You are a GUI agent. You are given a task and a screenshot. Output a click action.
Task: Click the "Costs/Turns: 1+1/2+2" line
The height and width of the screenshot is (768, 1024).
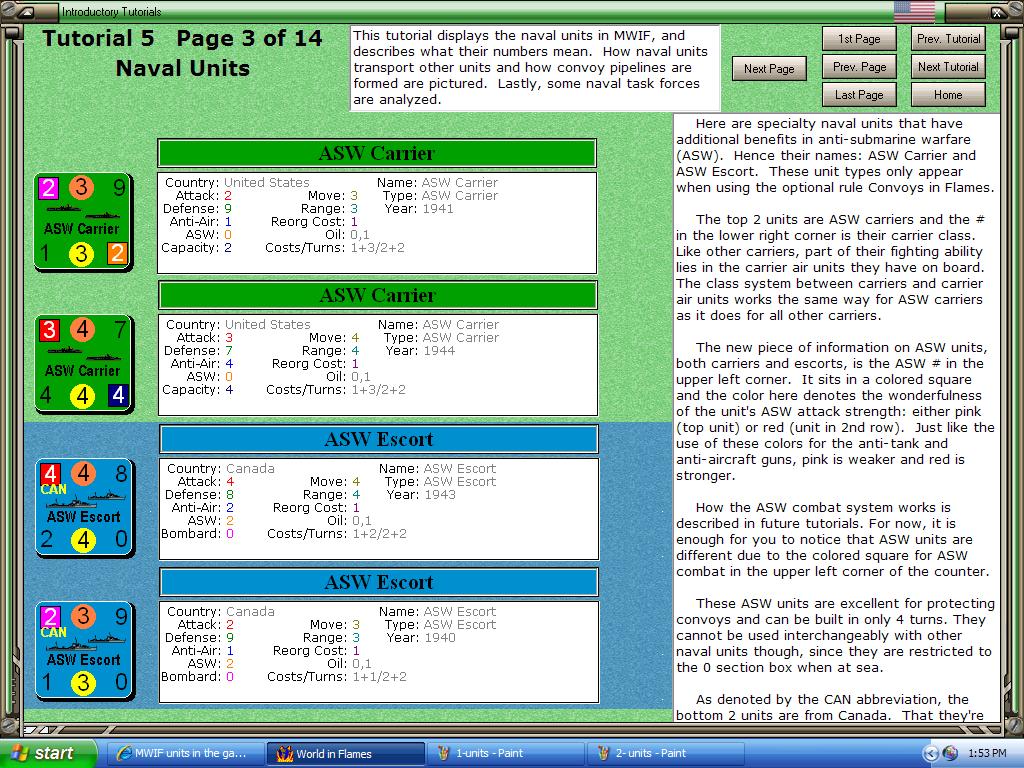pyautogui.click(x=336, y=677)
